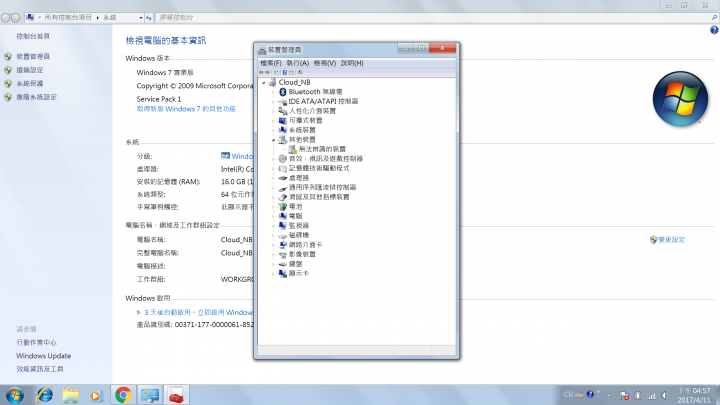This screenshot has height=405, width=720.
Task: Click the volume speaker tray icon
Action: [664, 395]
